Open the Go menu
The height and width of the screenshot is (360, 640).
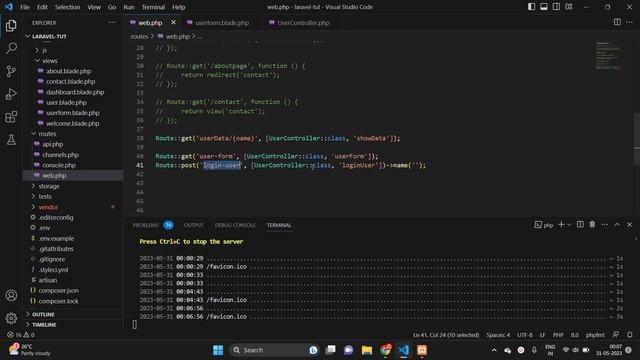(x=112, y=7)
